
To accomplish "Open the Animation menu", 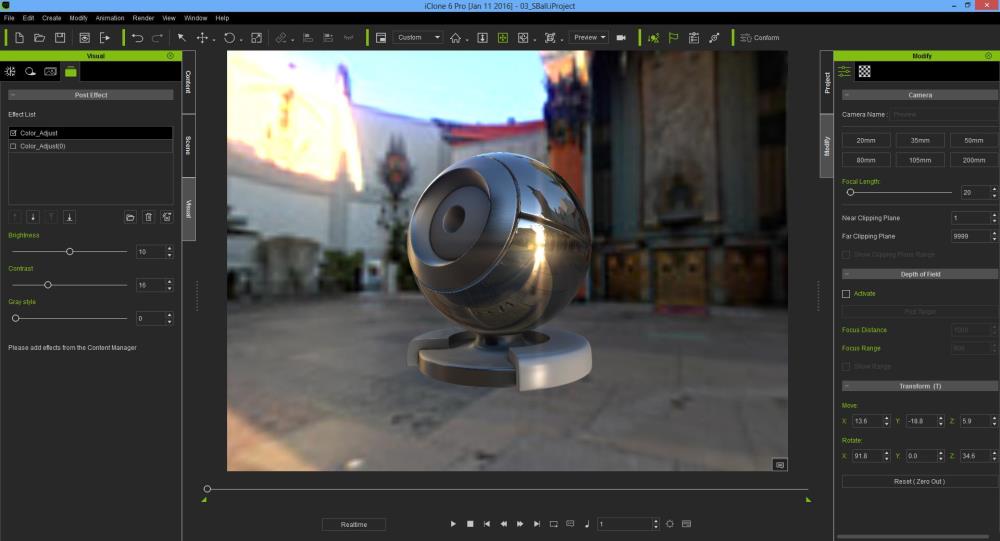I will click(110, 18).
